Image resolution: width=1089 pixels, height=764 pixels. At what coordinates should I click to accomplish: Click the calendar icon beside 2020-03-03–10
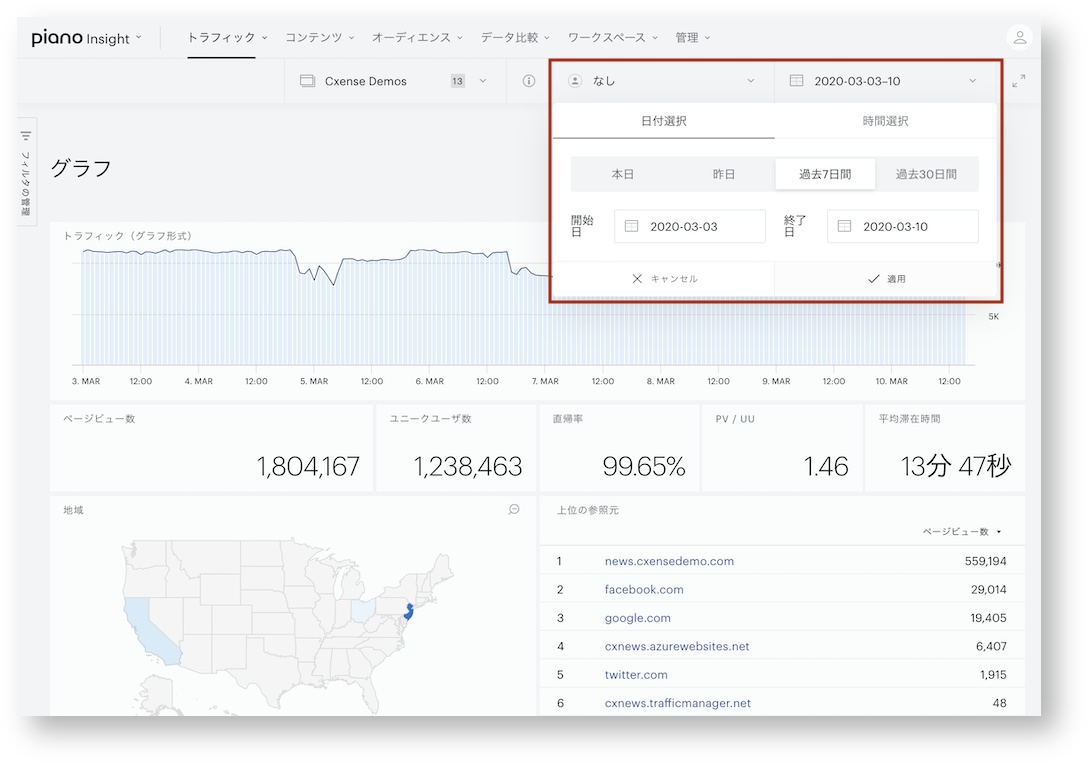click(x=797, y=81)
